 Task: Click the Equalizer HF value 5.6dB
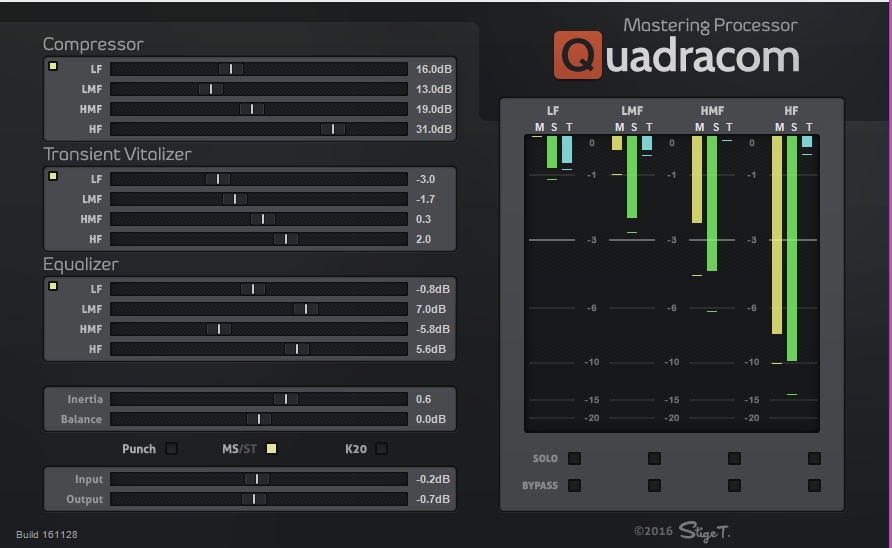tap(431, 349)
